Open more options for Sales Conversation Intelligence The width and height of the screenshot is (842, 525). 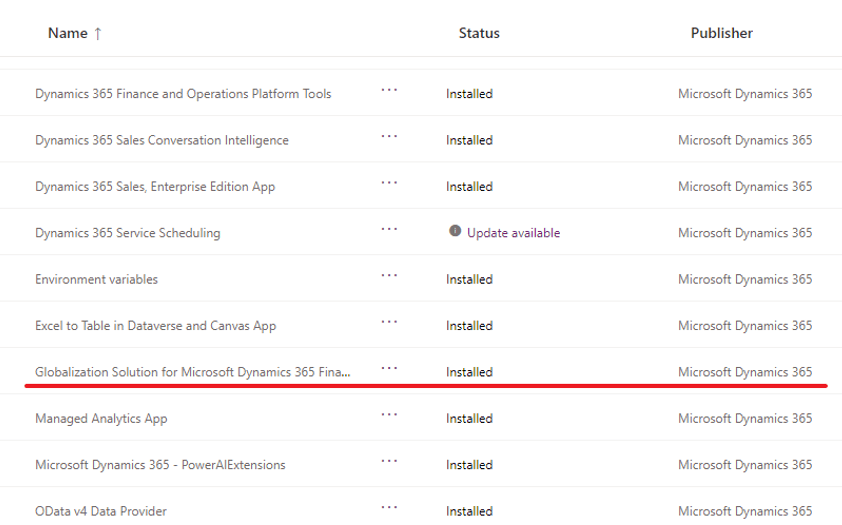click(x=389, y=136)
